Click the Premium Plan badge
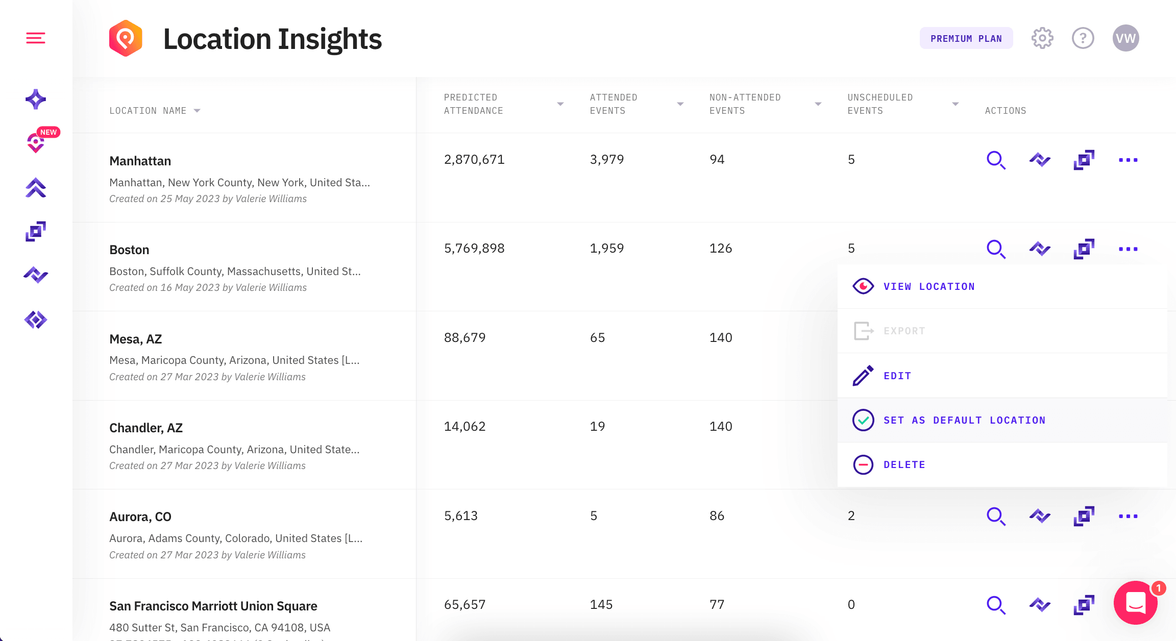Viewport: 1176px width, 641px height. [966, 38]
